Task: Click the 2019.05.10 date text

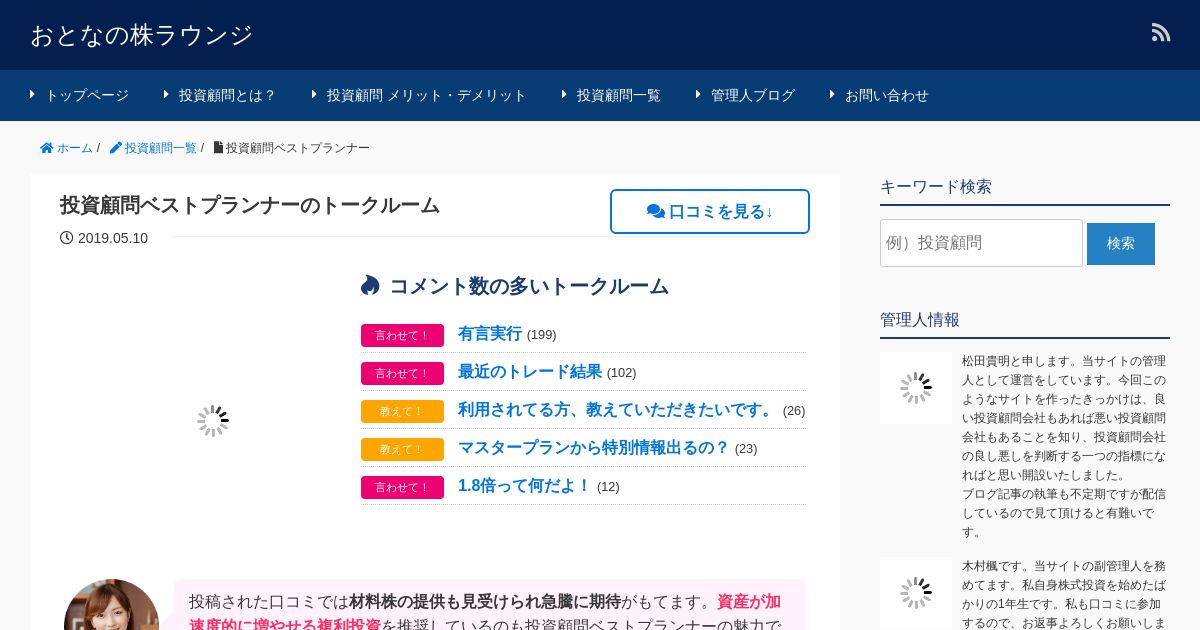Action: [x=113, y=238]
